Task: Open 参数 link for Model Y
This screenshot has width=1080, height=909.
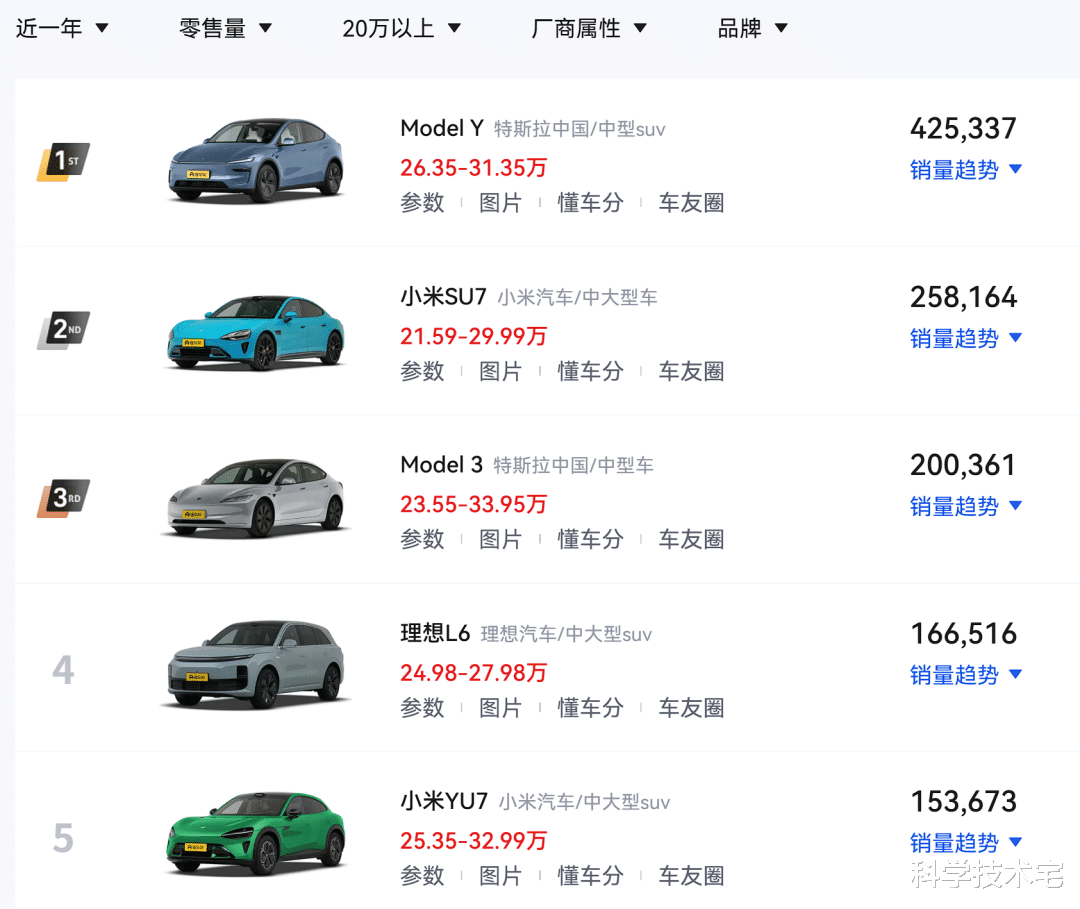Action: click(x=422, y=203)
